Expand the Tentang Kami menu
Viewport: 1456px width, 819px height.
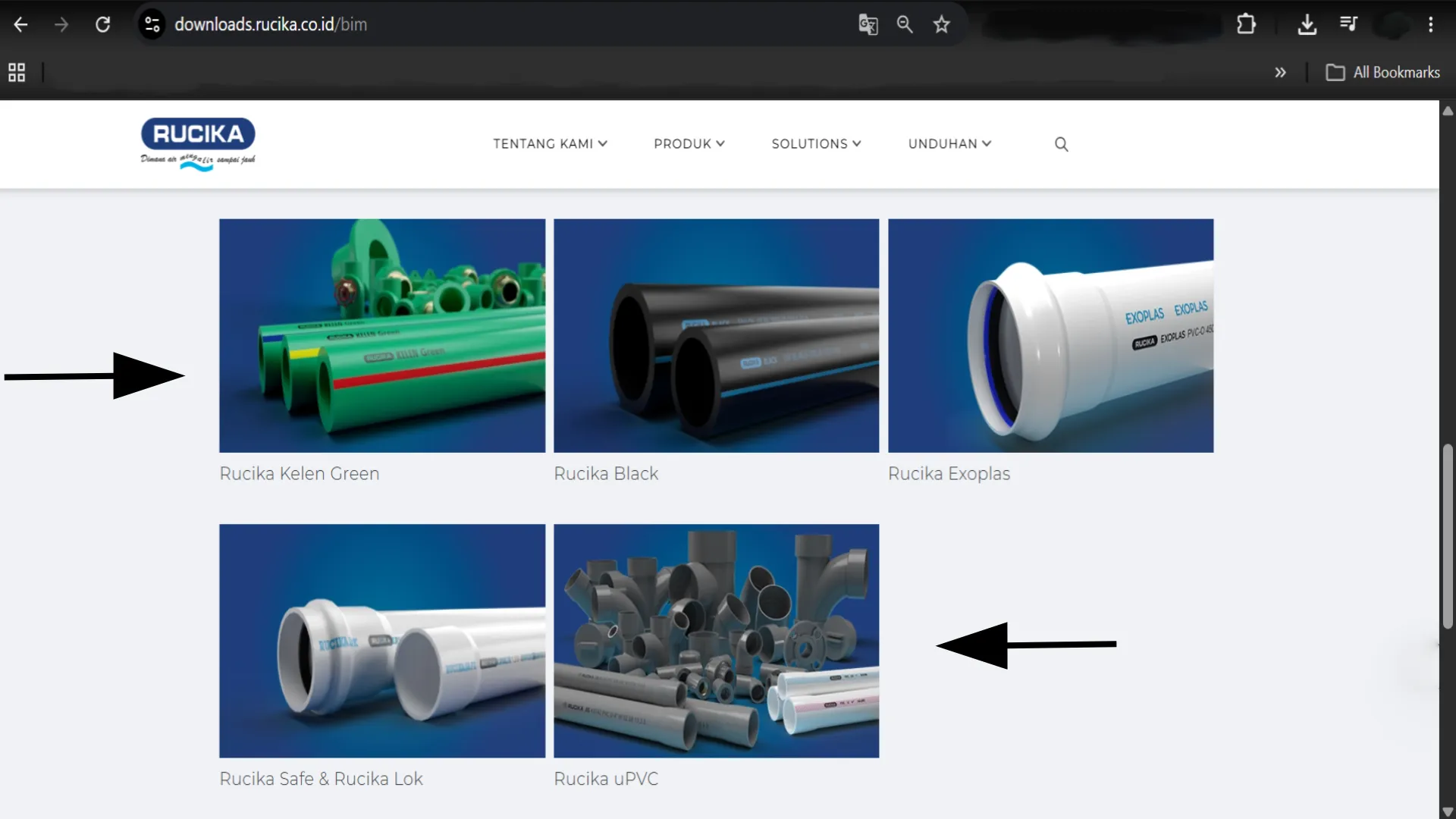(x=550, y=143)
